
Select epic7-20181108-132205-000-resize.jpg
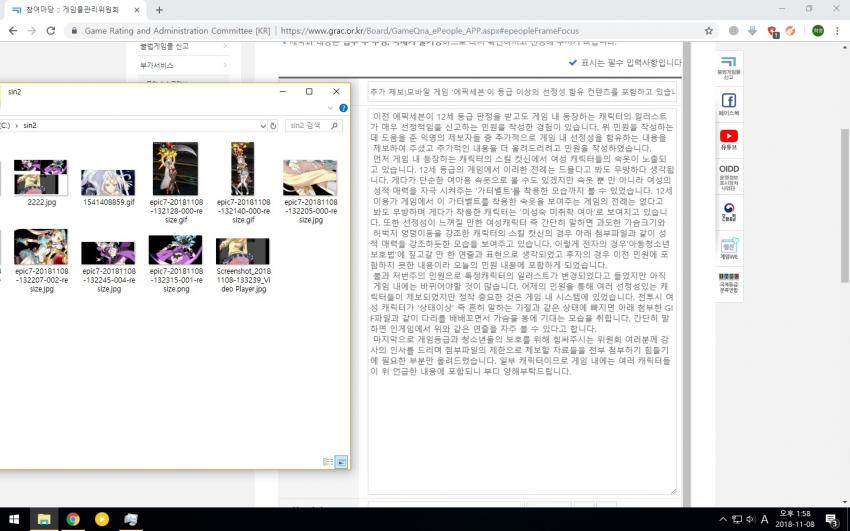(x=311, y=192)
